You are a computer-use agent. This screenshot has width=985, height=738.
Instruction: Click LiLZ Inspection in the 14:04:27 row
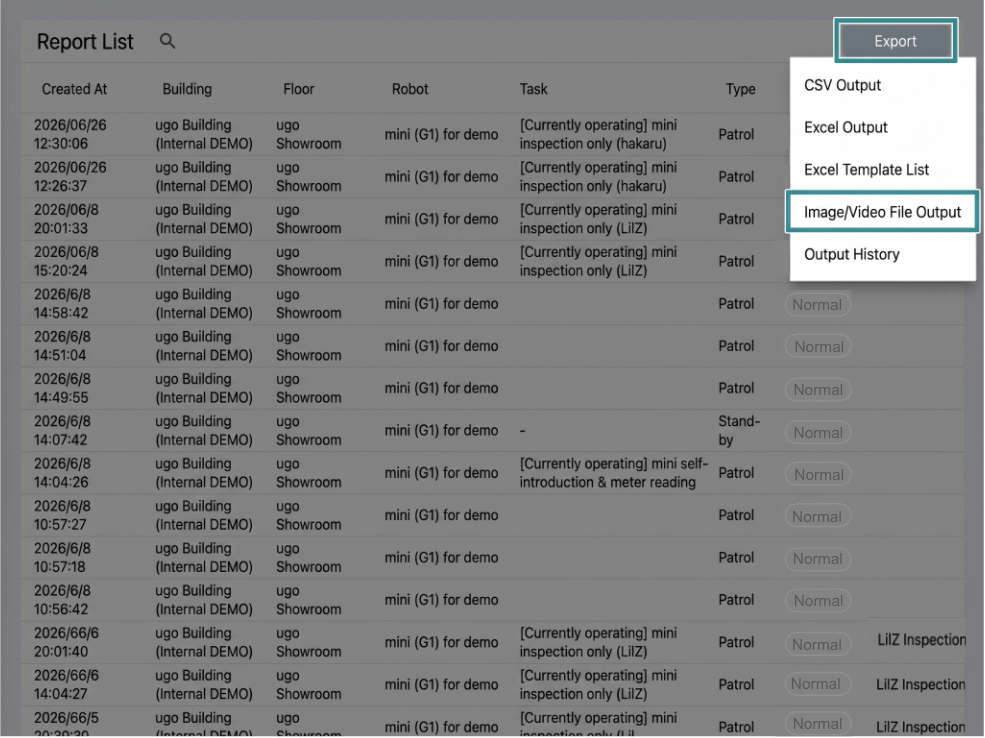coord(920,684)
